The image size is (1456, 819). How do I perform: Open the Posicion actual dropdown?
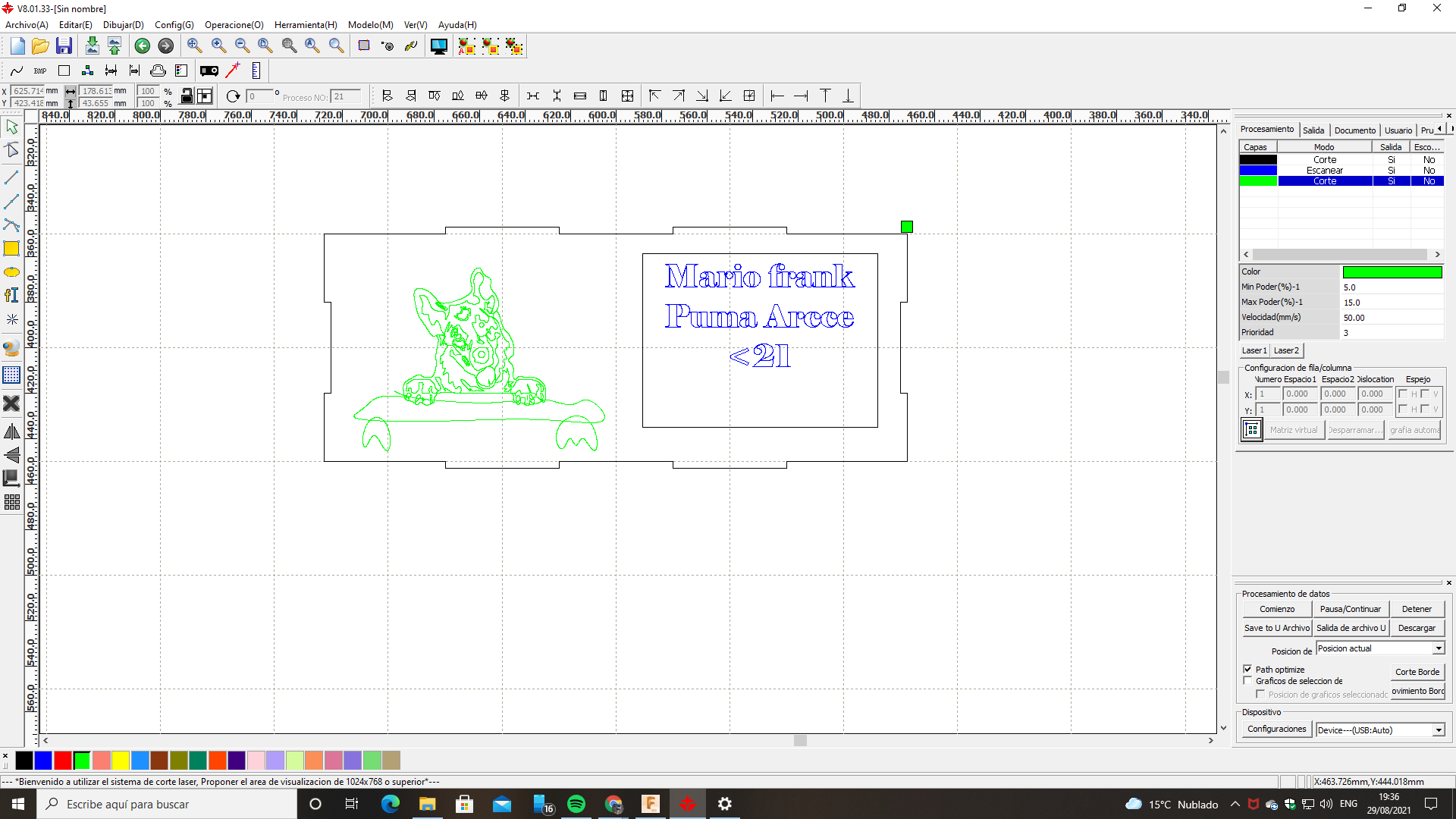coord(1437,648)
